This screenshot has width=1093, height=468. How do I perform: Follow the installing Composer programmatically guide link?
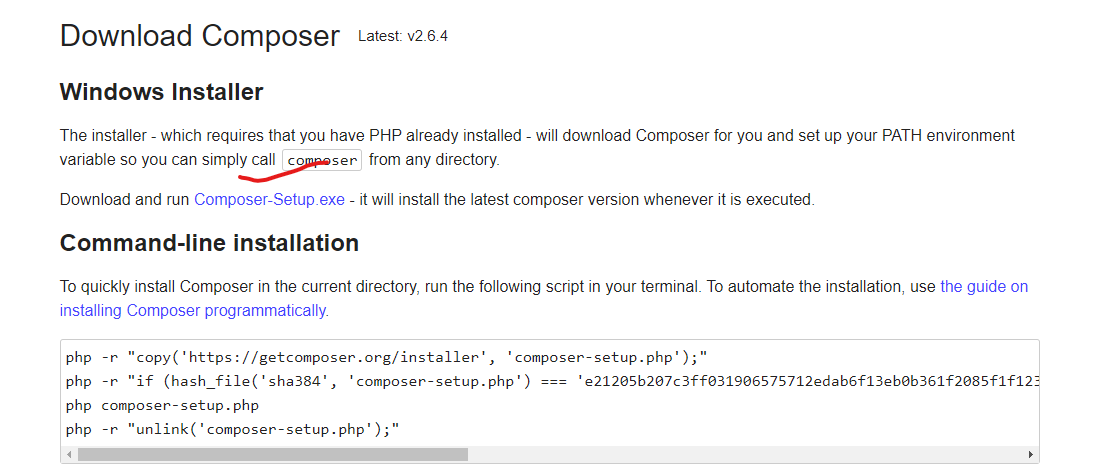click(544, 299)
